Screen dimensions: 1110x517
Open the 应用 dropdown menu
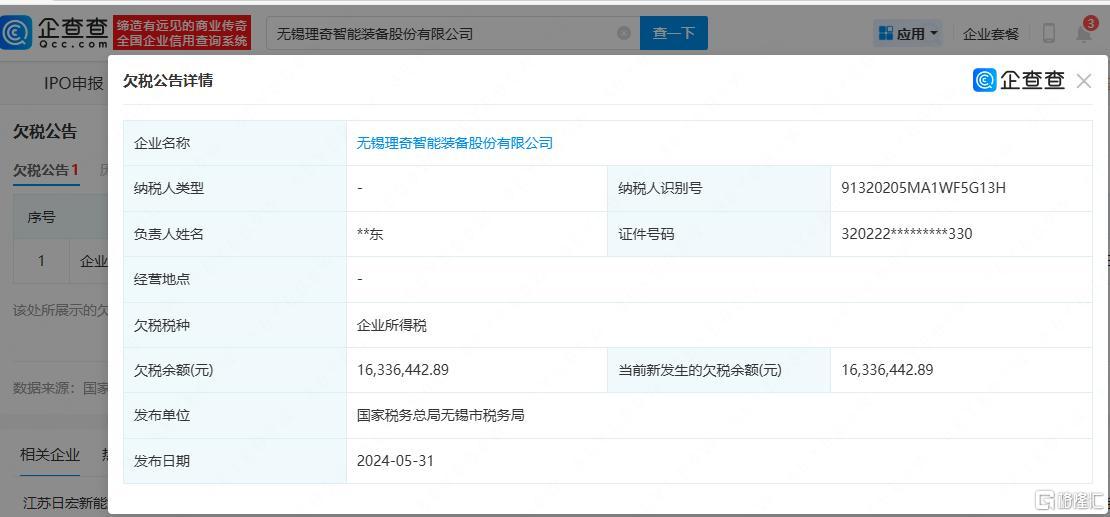pos(908,33)
